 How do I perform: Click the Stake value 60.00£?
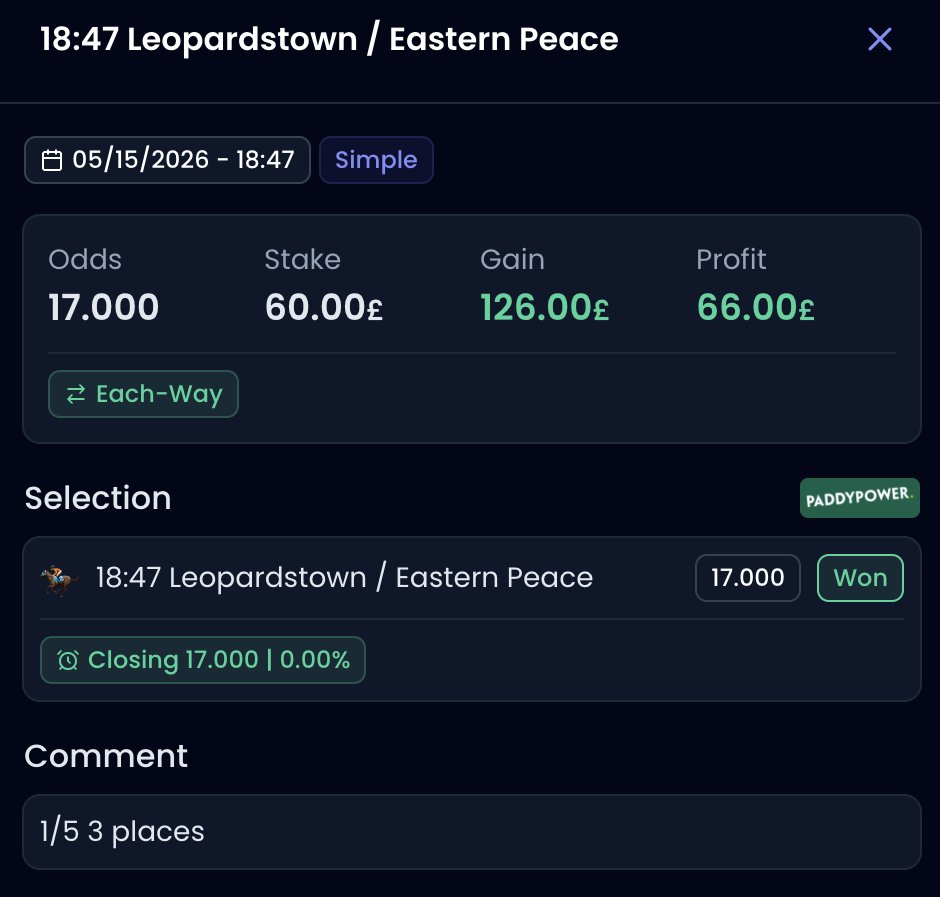pyautogui.click(x=324, y=308)
